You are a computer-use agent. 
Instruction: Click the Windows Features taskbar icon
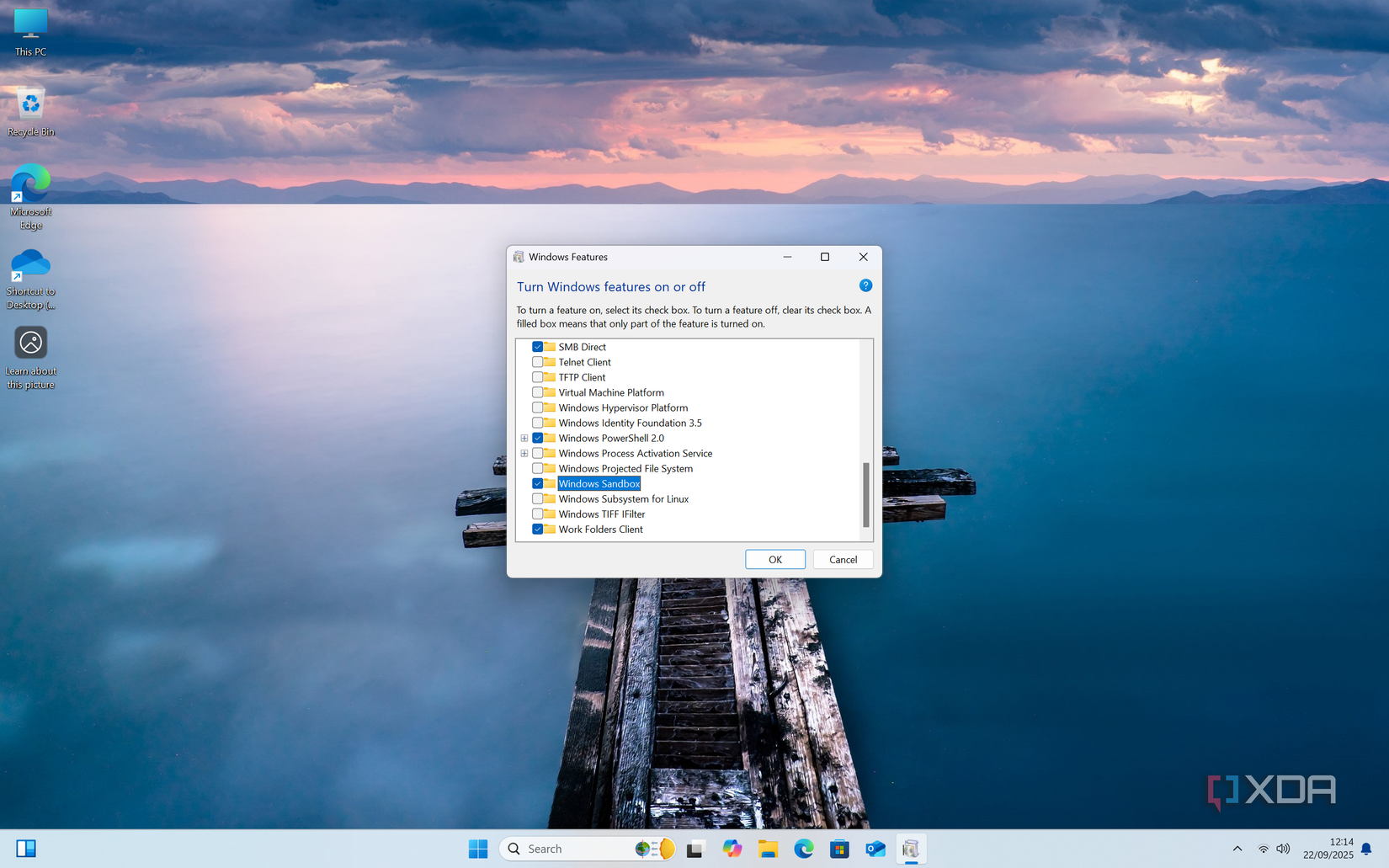point(911,849)
